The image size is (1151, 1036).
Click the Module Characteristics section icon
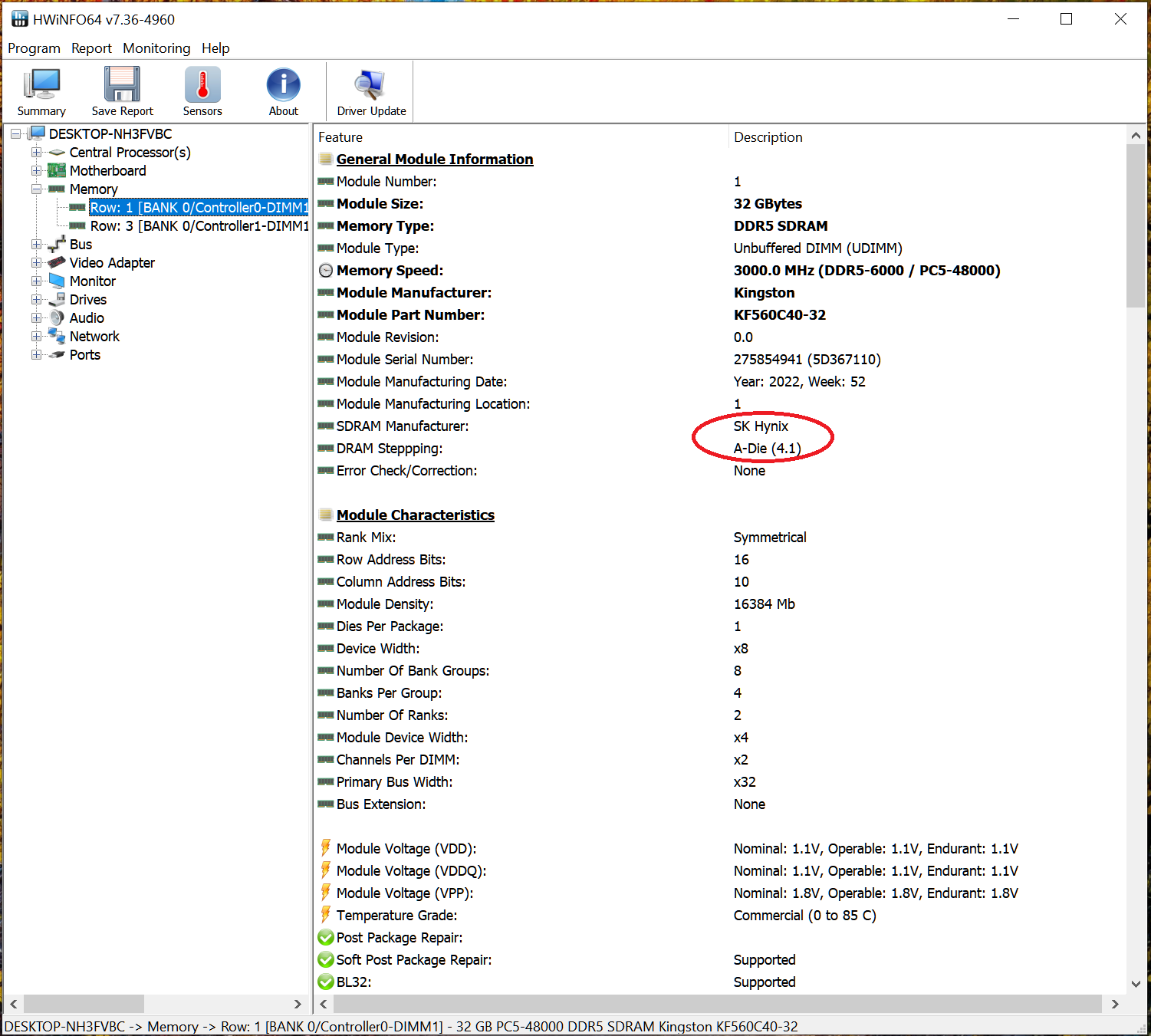(326, 515)
